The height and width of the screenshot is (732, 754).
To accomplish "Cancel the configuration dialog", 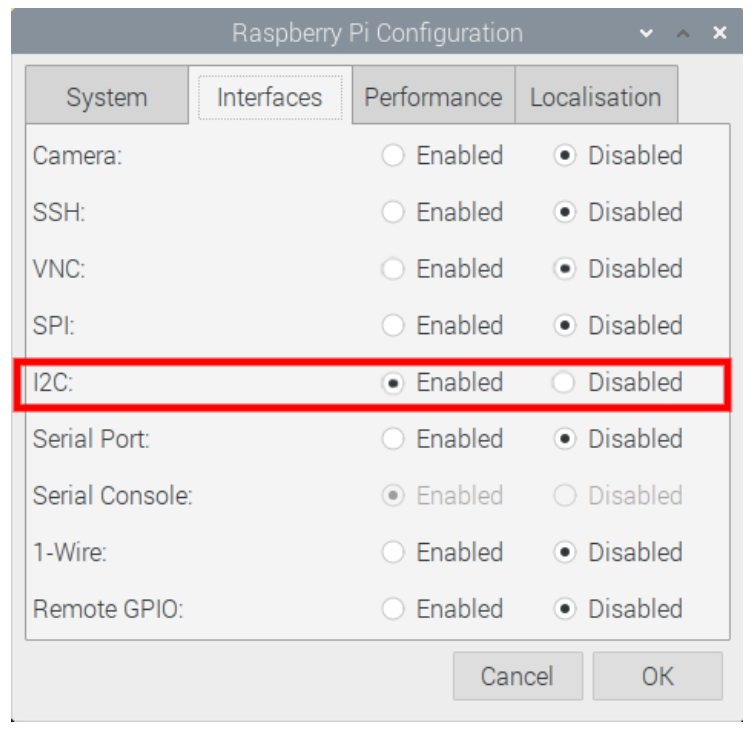I will click(517, 676).
